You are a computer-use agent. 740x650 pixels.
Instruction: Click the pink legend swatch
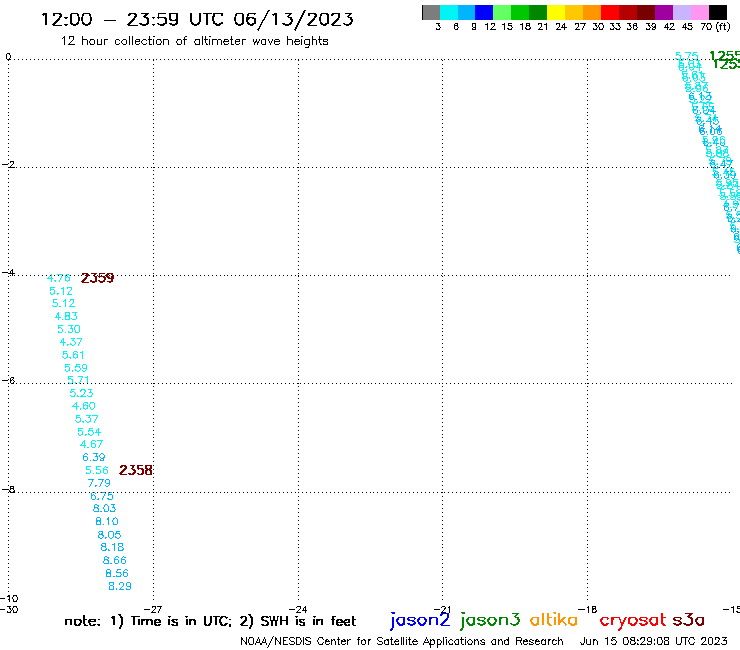[x=699, y=12]
